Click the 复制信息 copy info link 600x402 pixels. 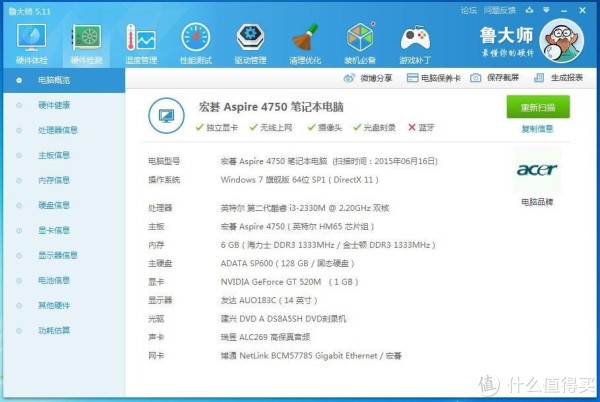pyautogui.click(x=537, y=129)
